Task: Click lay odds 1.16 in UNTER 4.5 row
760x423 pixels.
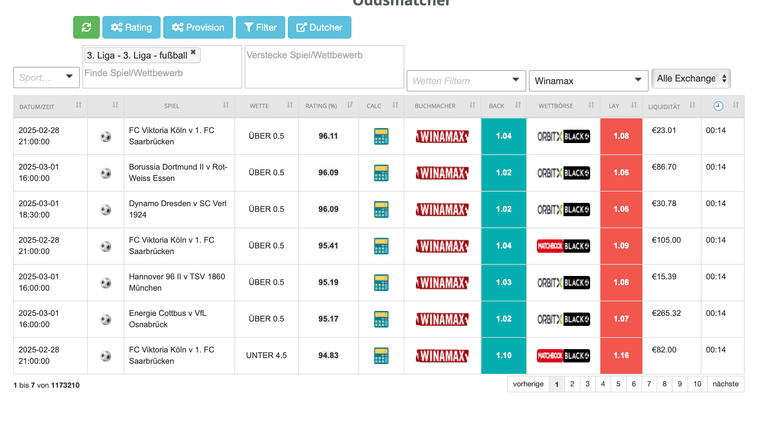Action: tap(621, 356)
